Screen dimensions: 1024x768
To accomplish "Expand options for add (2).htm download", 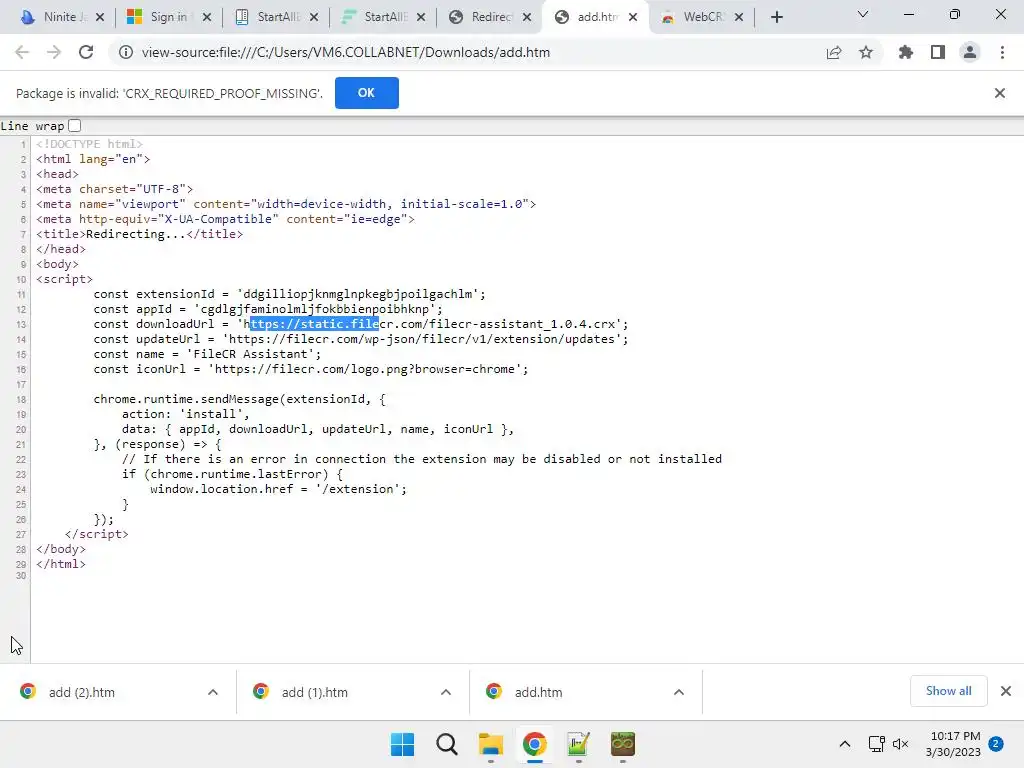I will (x=213, y=692).
